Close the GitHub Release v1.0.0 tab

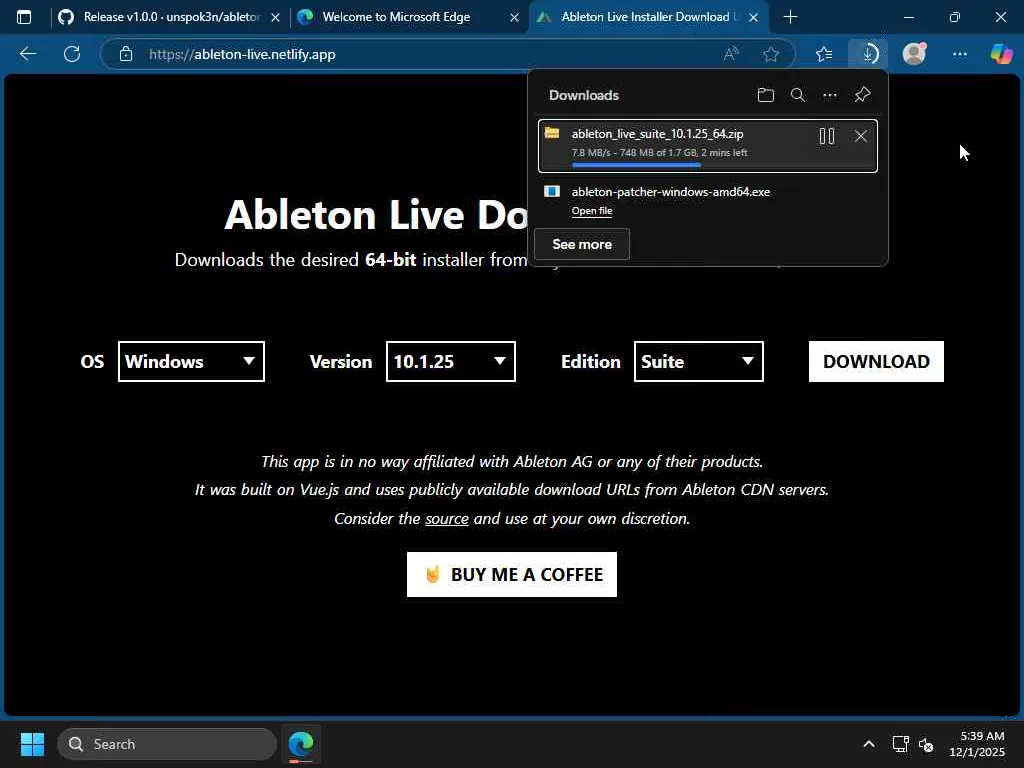pos(276,18)
